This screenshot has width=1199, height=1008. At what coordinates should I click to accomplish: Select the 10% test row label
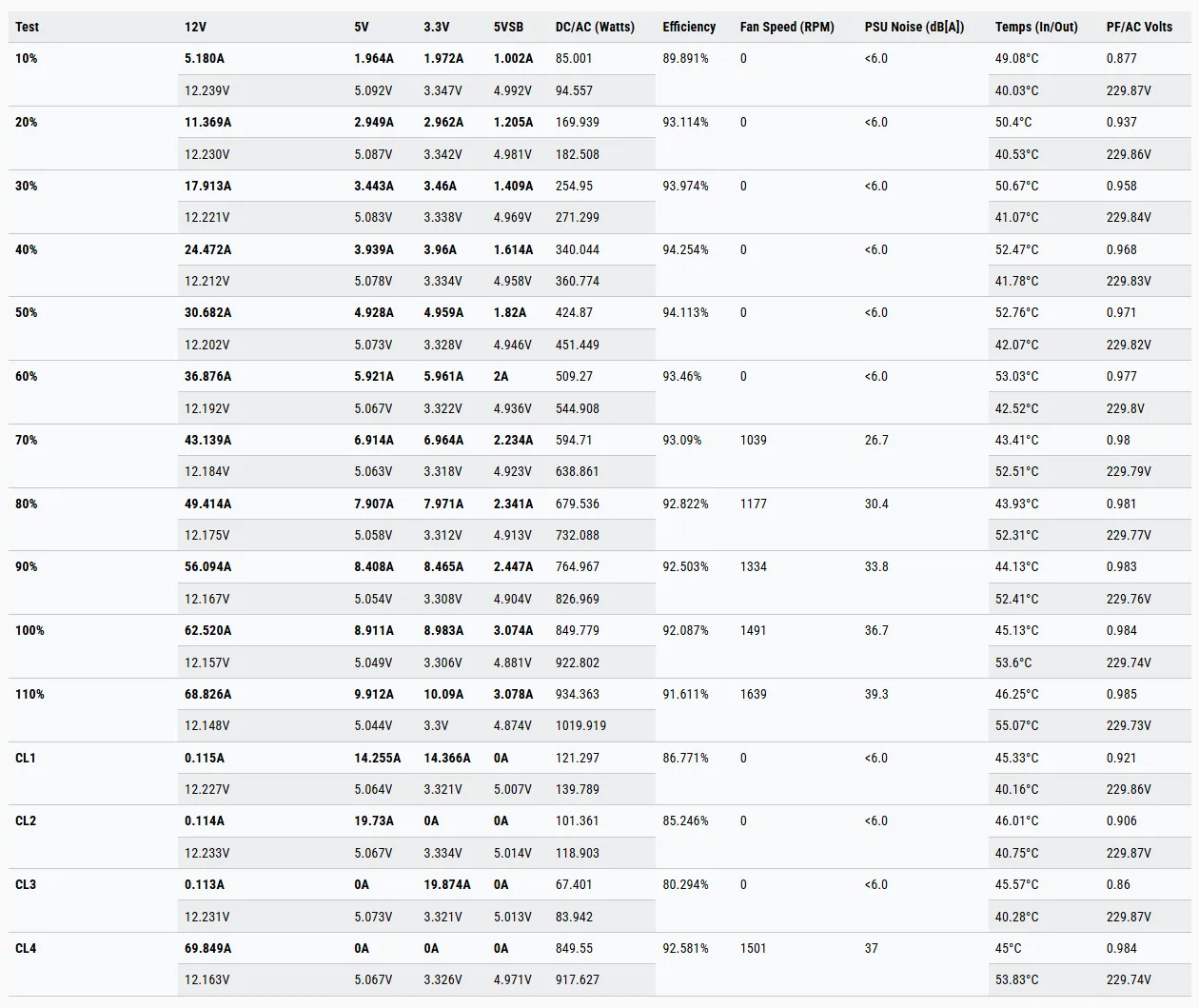coord(27,58)
